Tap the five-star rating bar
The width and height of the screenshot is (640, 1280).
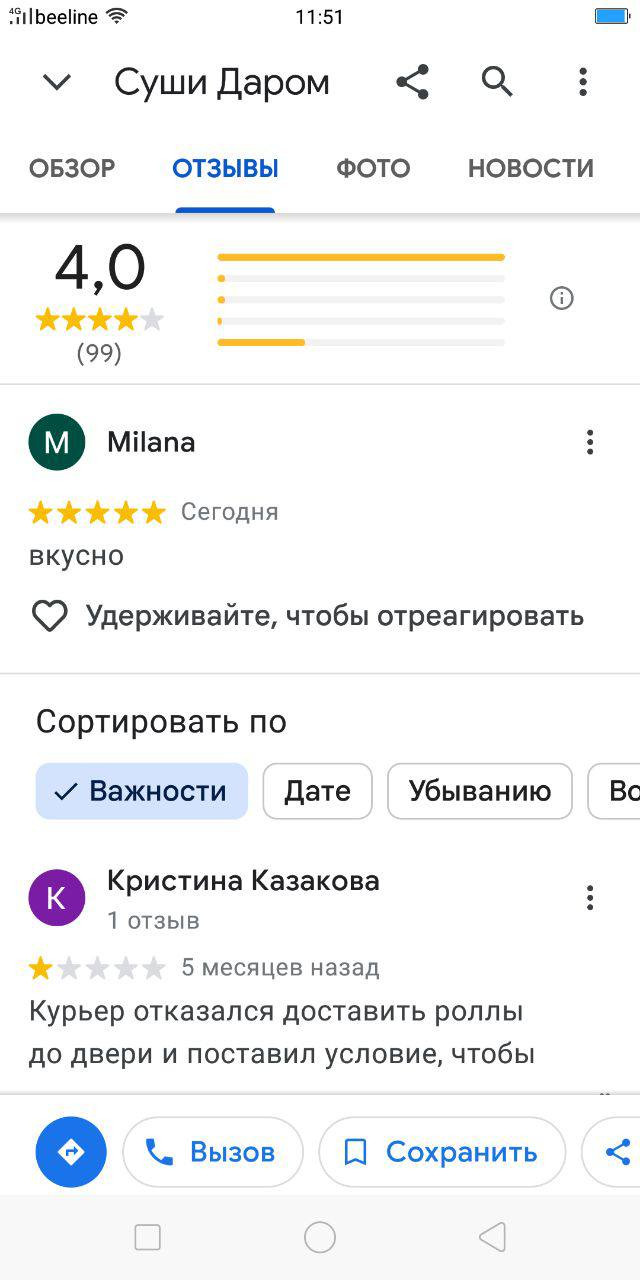(361, 257)
